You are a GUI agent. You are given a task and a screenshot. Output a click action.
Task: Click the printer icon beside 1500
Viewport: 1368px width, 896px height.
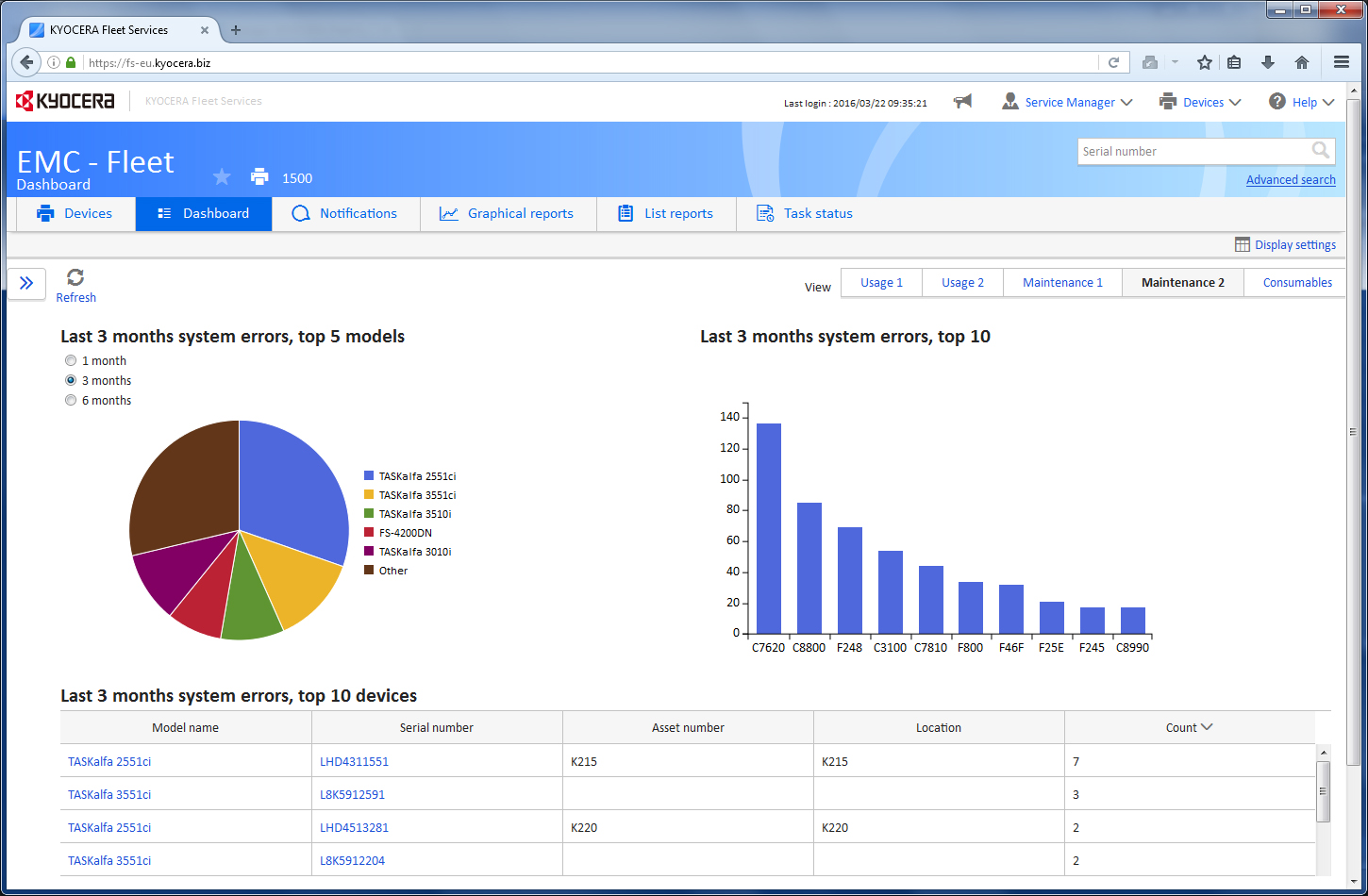(259, 176)
